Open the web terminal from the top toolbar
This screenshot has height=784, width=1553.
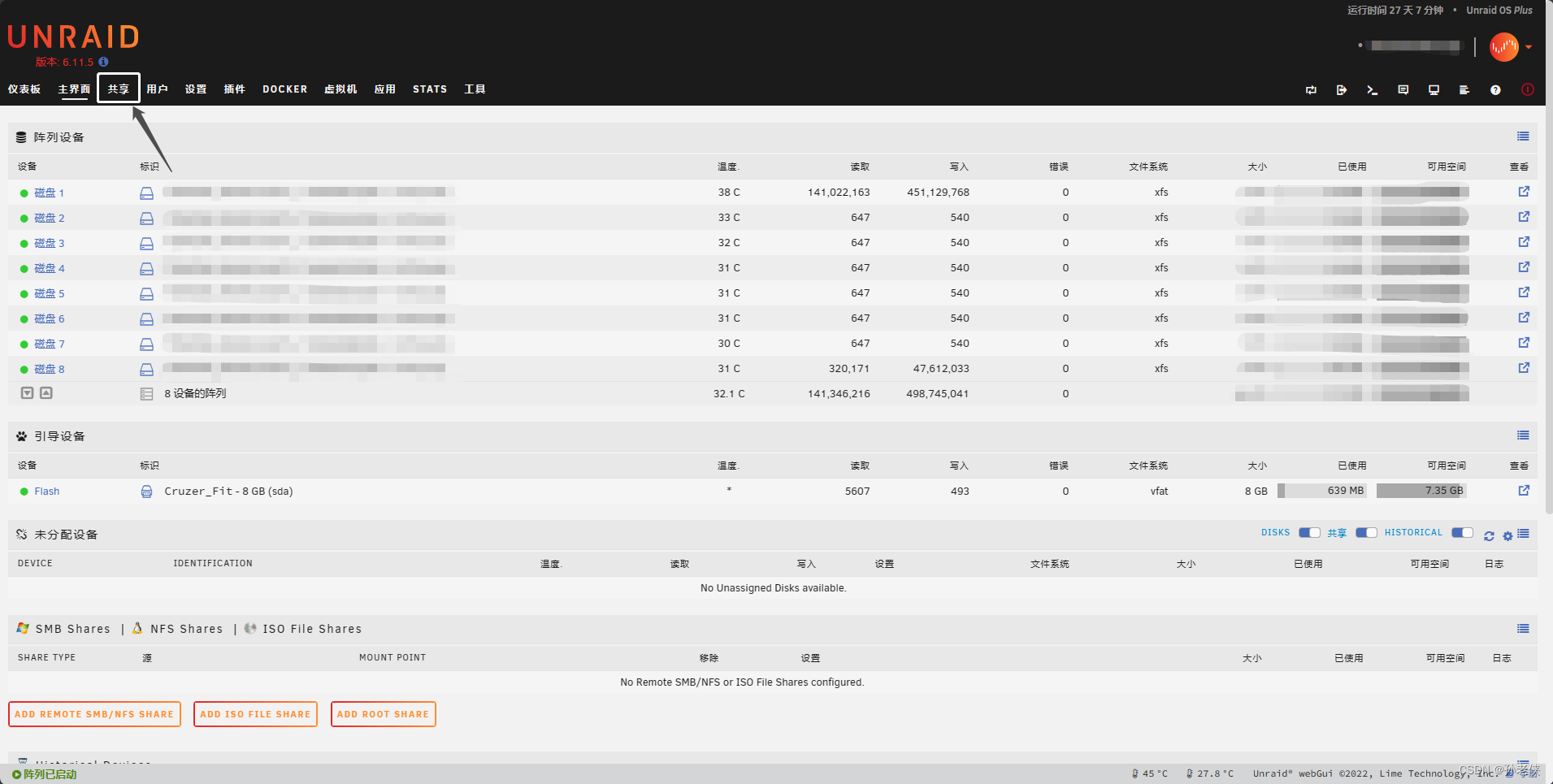1373,89
